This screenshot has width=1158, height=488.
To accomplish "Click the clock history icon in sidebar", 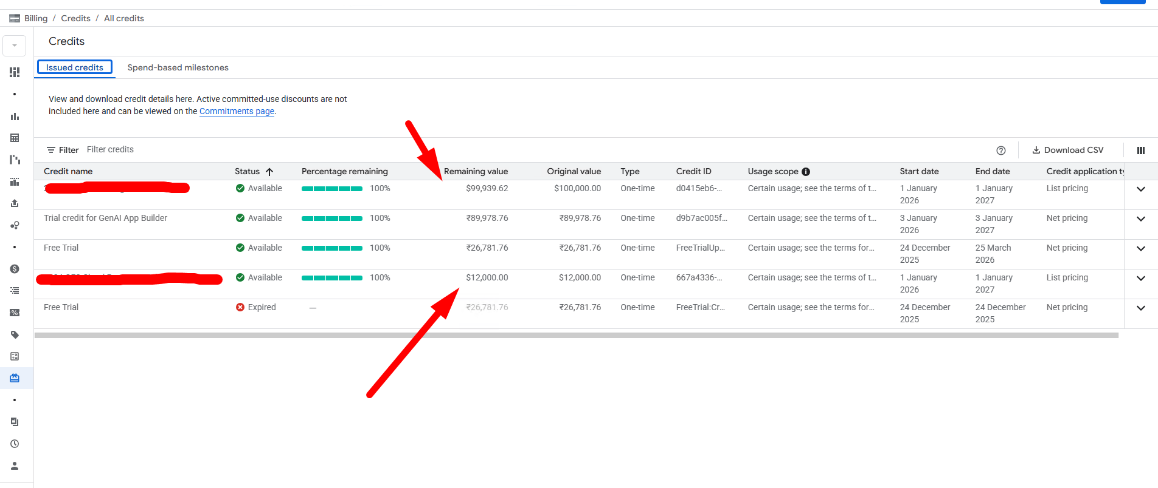I will (x=15, y=444).
